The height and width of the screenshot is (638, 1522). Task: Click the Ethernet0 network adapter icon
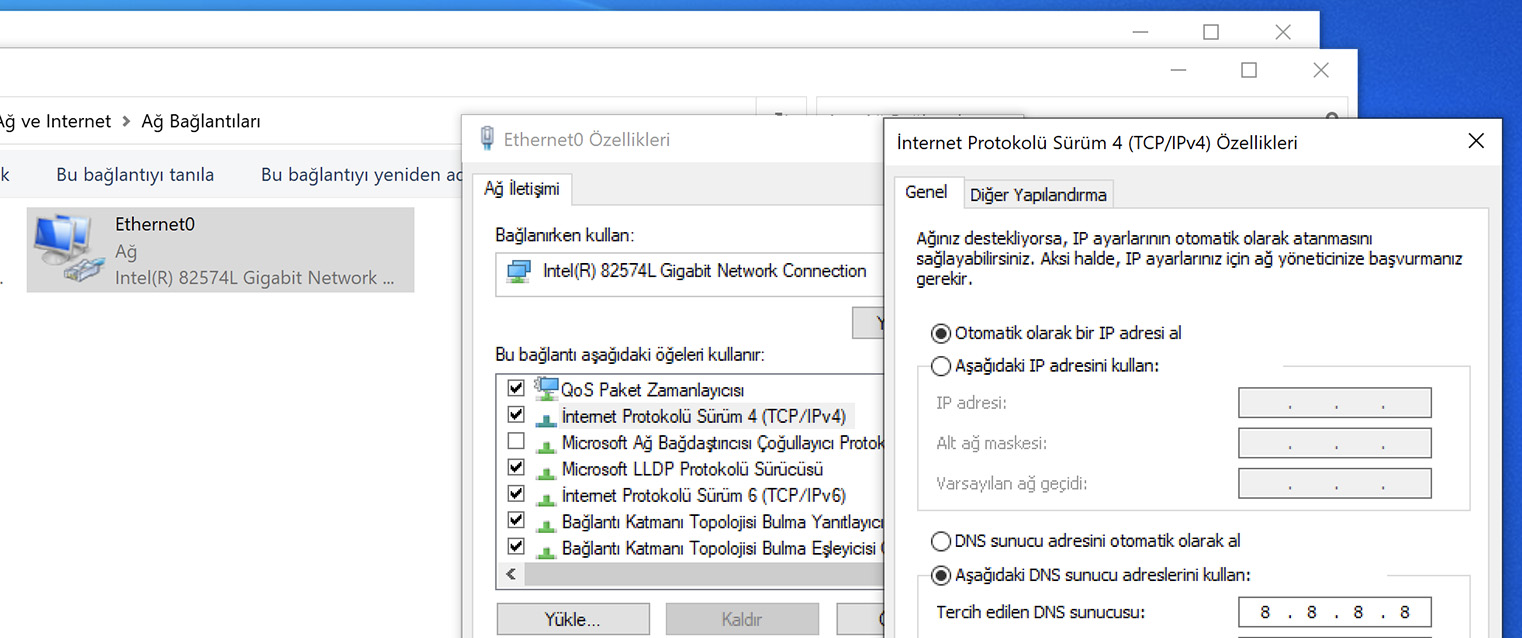coord(68,249)
